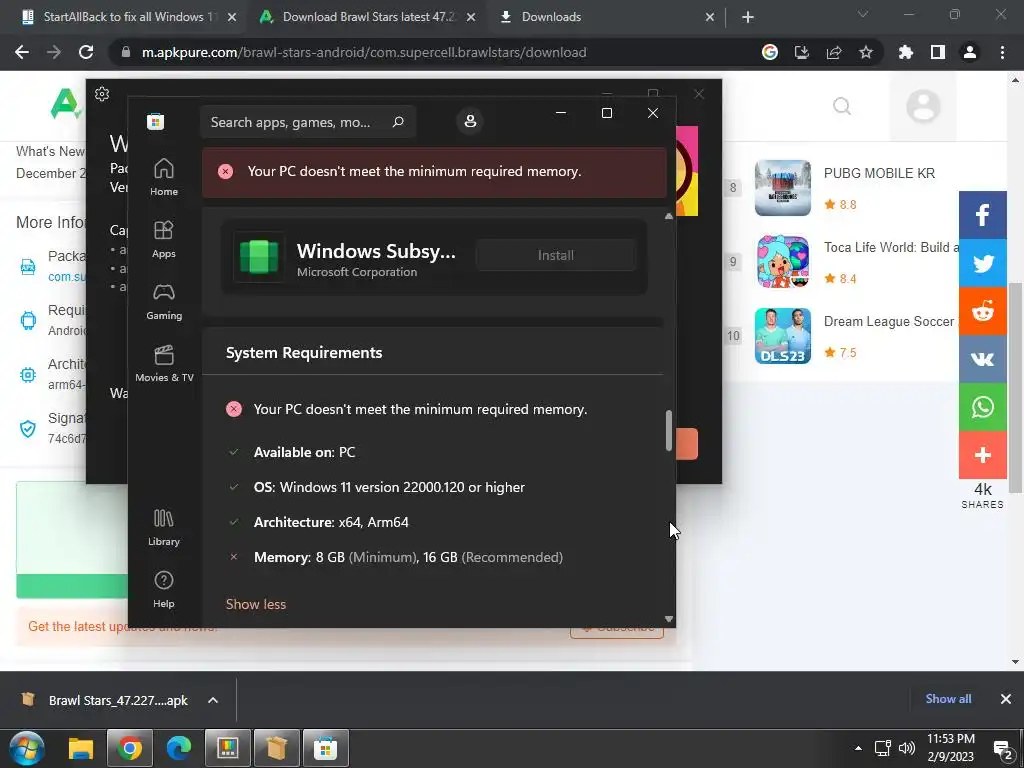
Task: Bookmark this page with star icon
Action: click(865, 52)
